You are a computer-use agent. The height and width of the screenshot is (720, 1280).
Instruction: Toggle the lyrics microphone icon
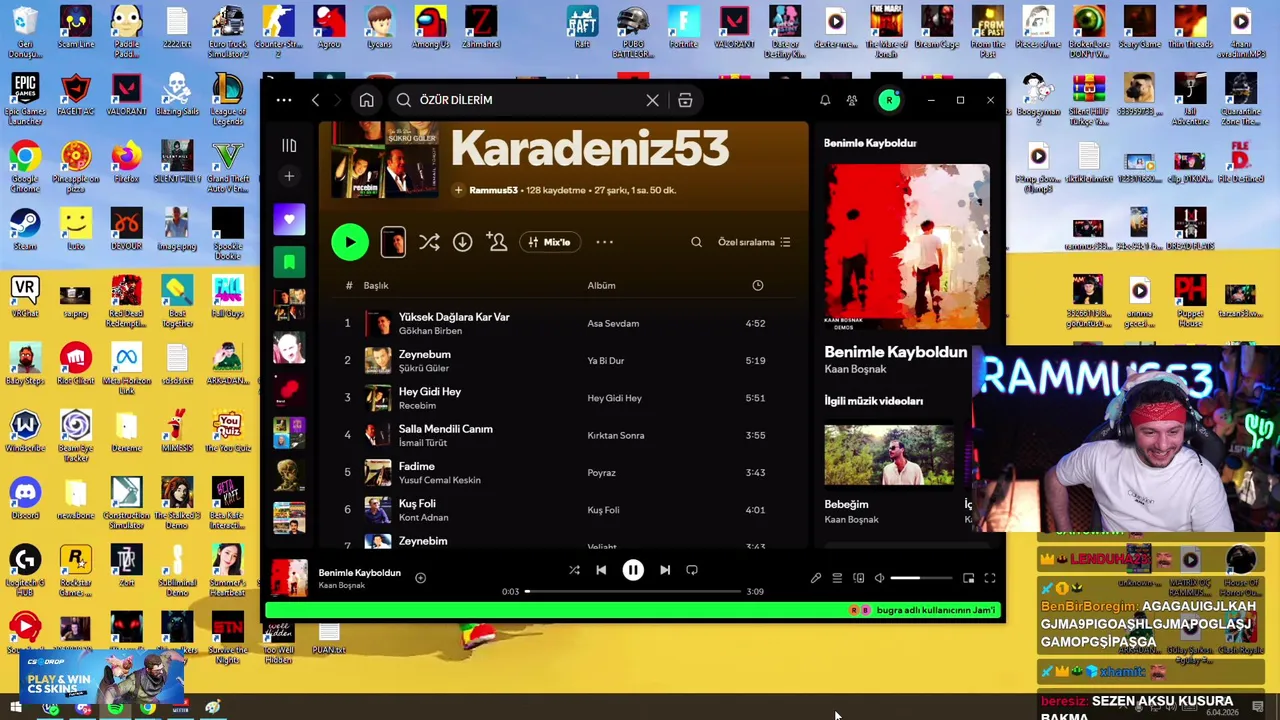pyautogui.click(x=816, y=578)
